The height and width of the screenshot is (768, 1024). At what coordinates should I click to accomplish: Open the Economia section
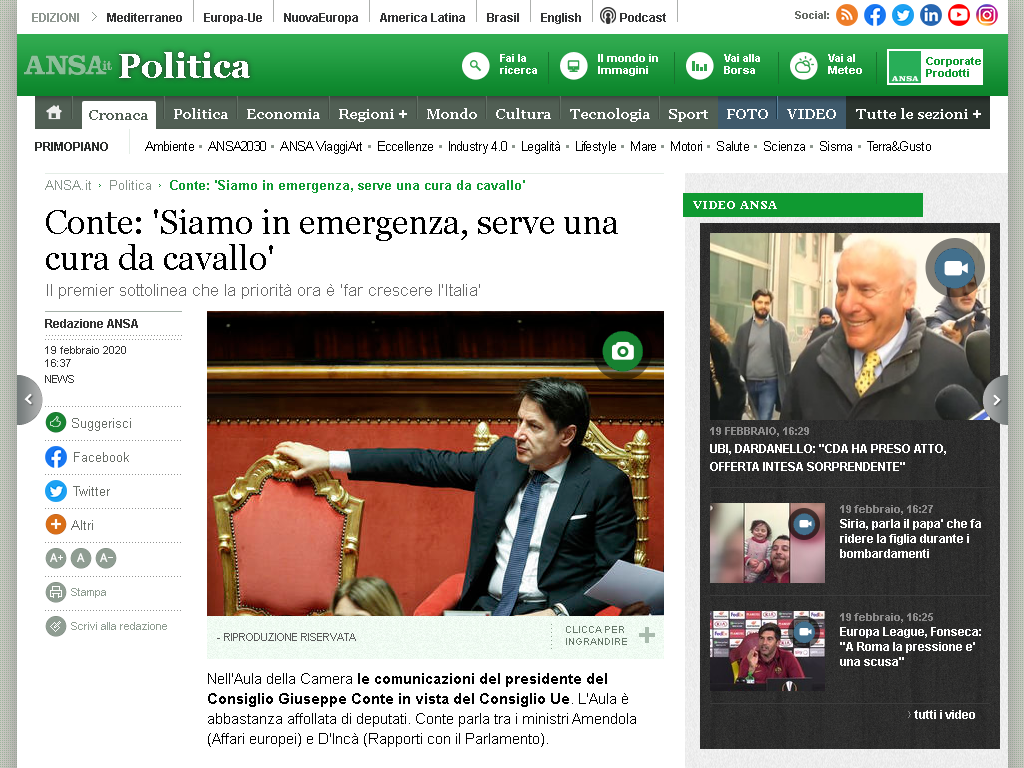coord(283,114)
